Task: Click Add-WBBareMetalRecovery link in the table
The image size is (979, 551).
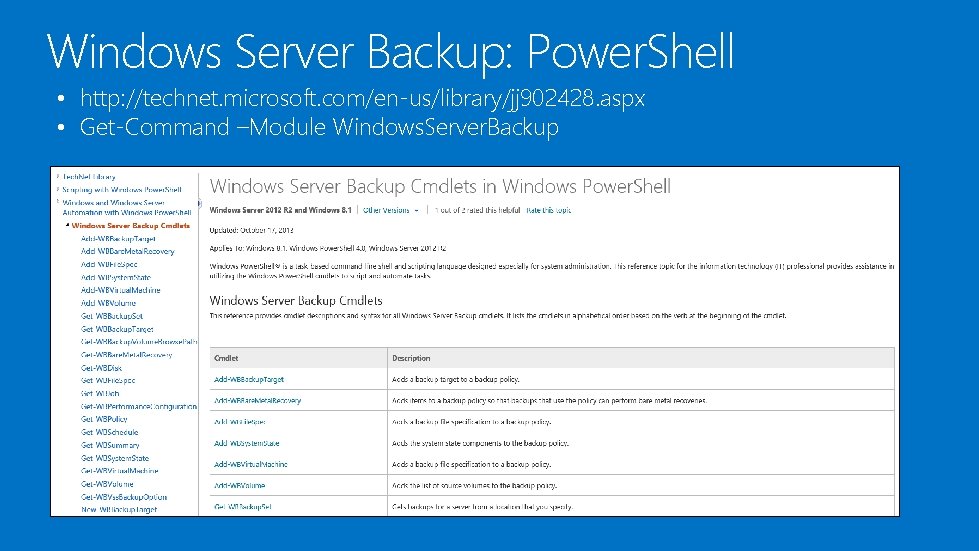Action: tap(257, 400)
